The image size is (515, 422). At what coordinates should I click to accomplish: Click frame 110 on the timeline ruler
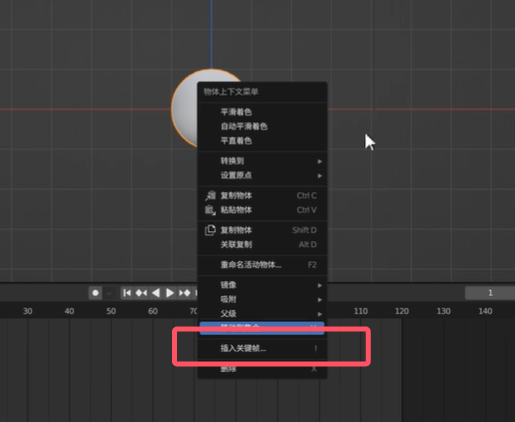361,311
